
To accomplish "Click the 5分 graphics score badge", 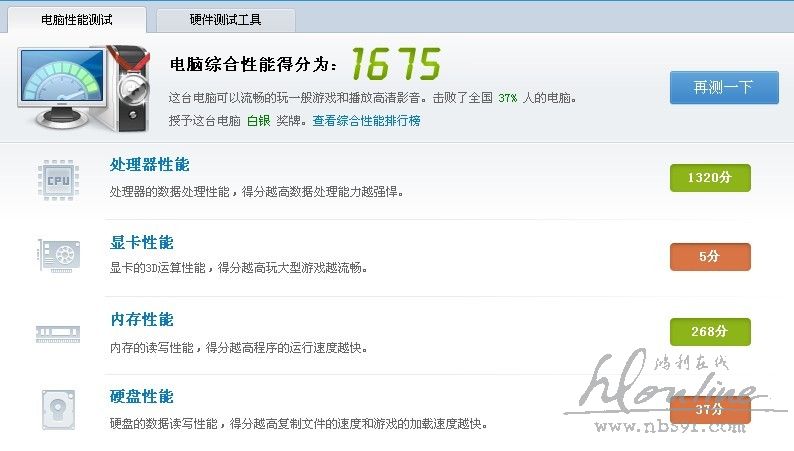I will (710, 257).
